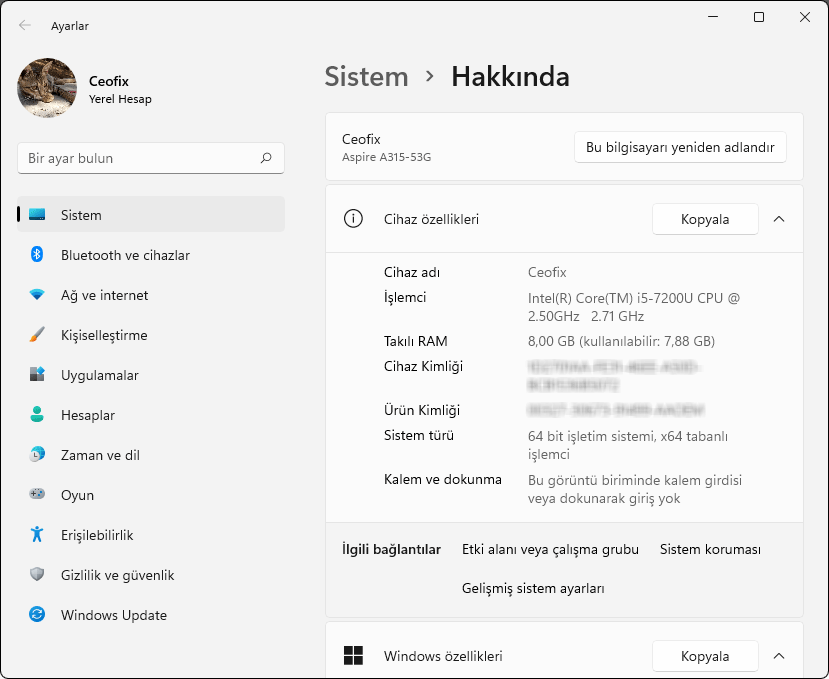Screen dimensions: 829x679
Task: Click the Wi-Fi network icon
Action: (37, 295)
